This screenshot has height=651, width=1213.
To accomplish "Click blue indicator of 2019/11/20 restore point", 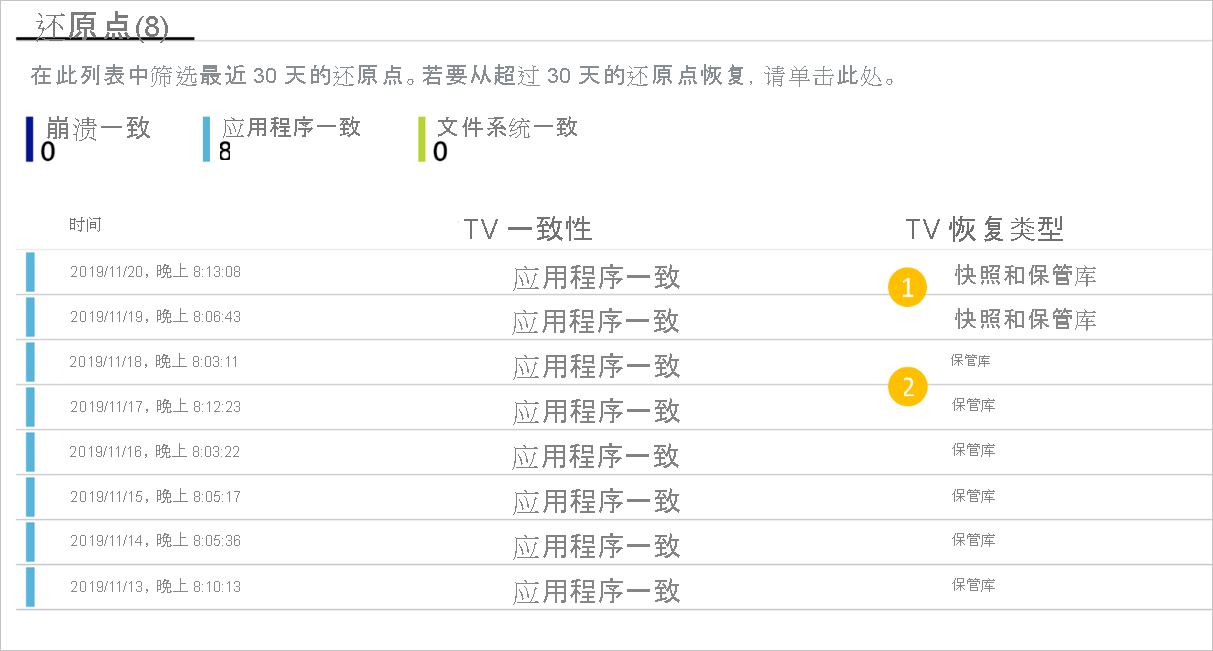I will 30,272.
